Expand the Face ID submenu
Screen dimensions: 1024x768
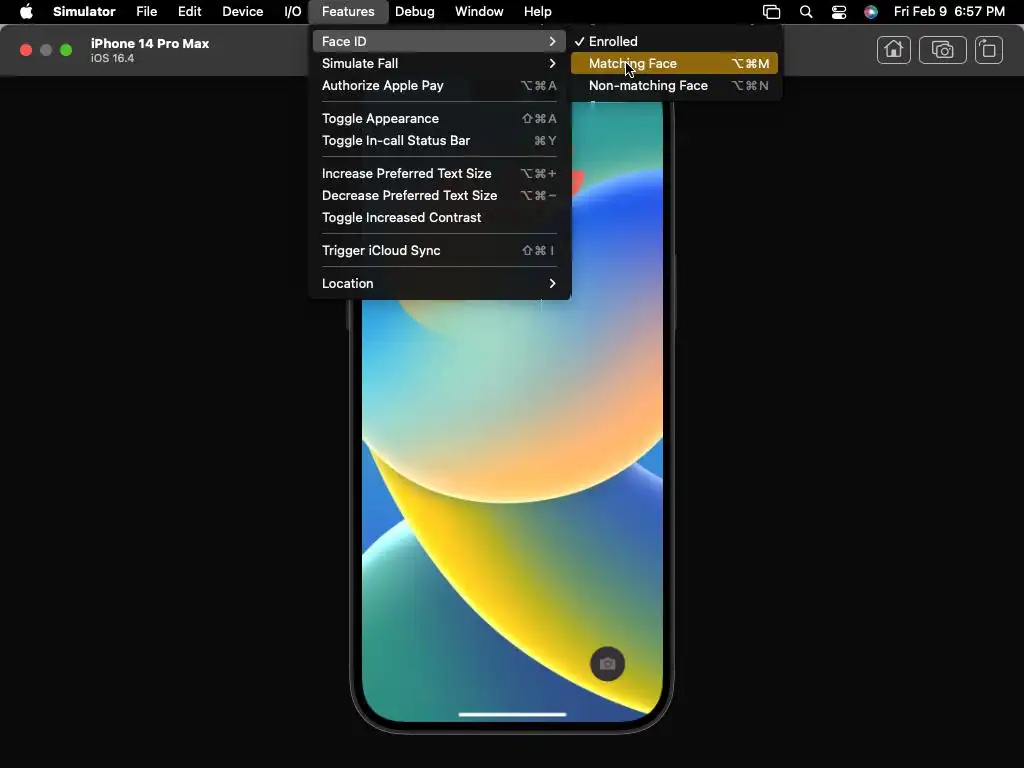[439, 41]
